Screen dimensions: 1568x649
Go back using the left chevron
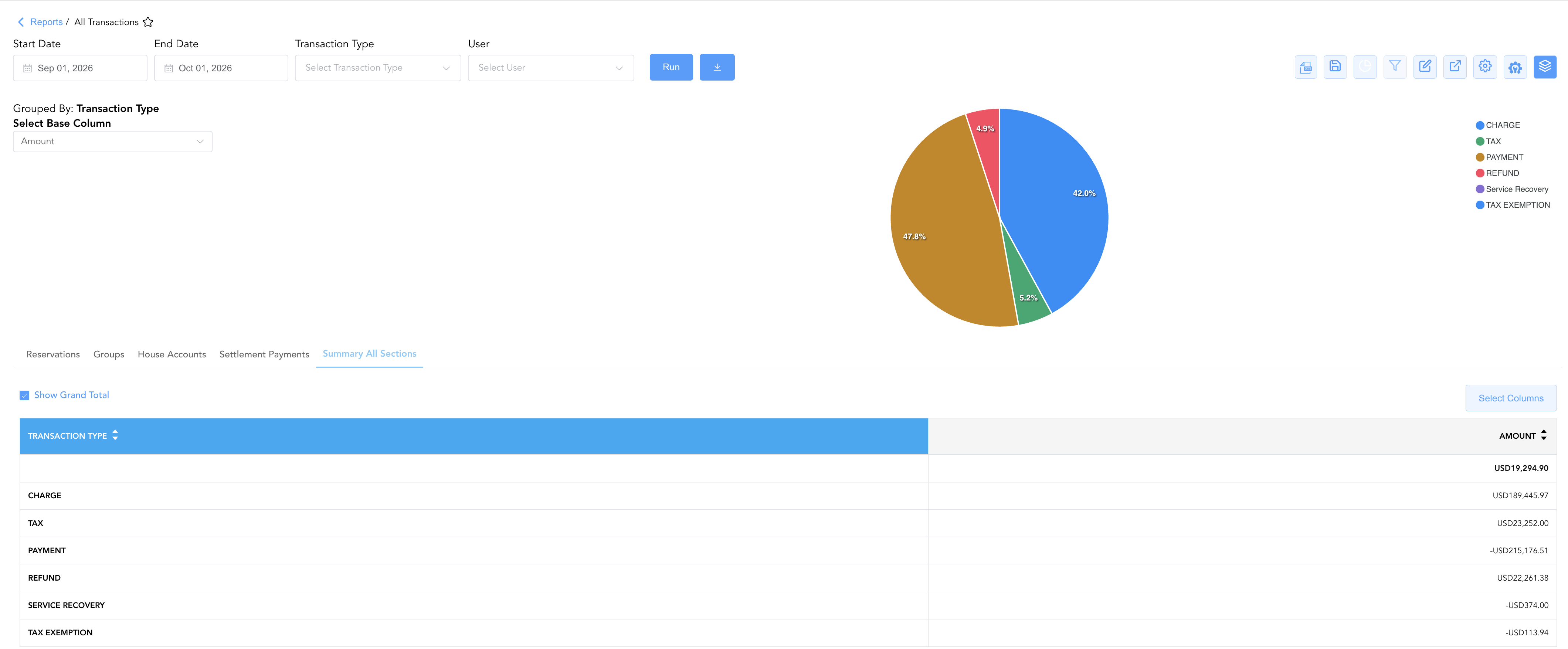click(x=21, y=22)
